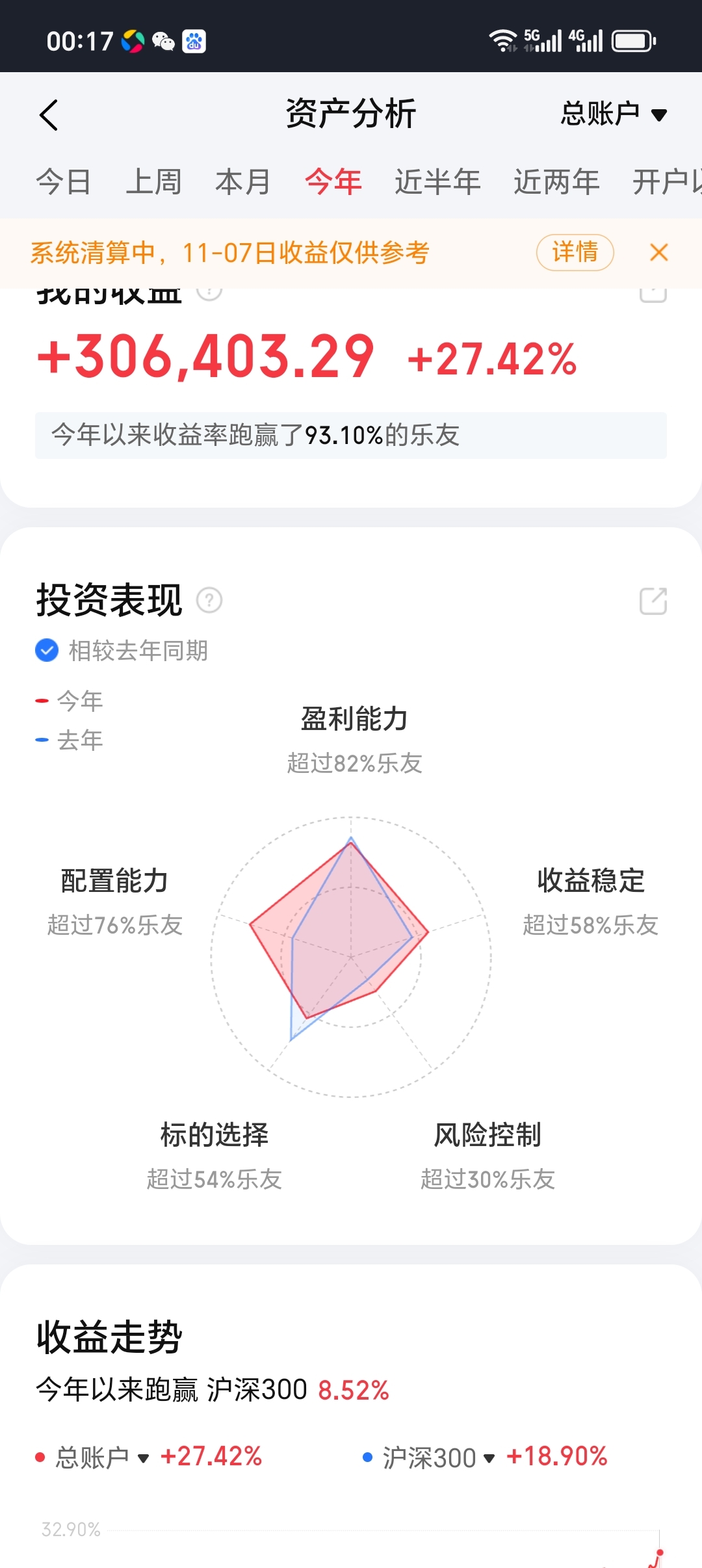Tap the 今年以来收益率跑赢了93.10%的乐友 bar
The width and height of the screenshot is (702, 1568).
click(x=351, y=435)
